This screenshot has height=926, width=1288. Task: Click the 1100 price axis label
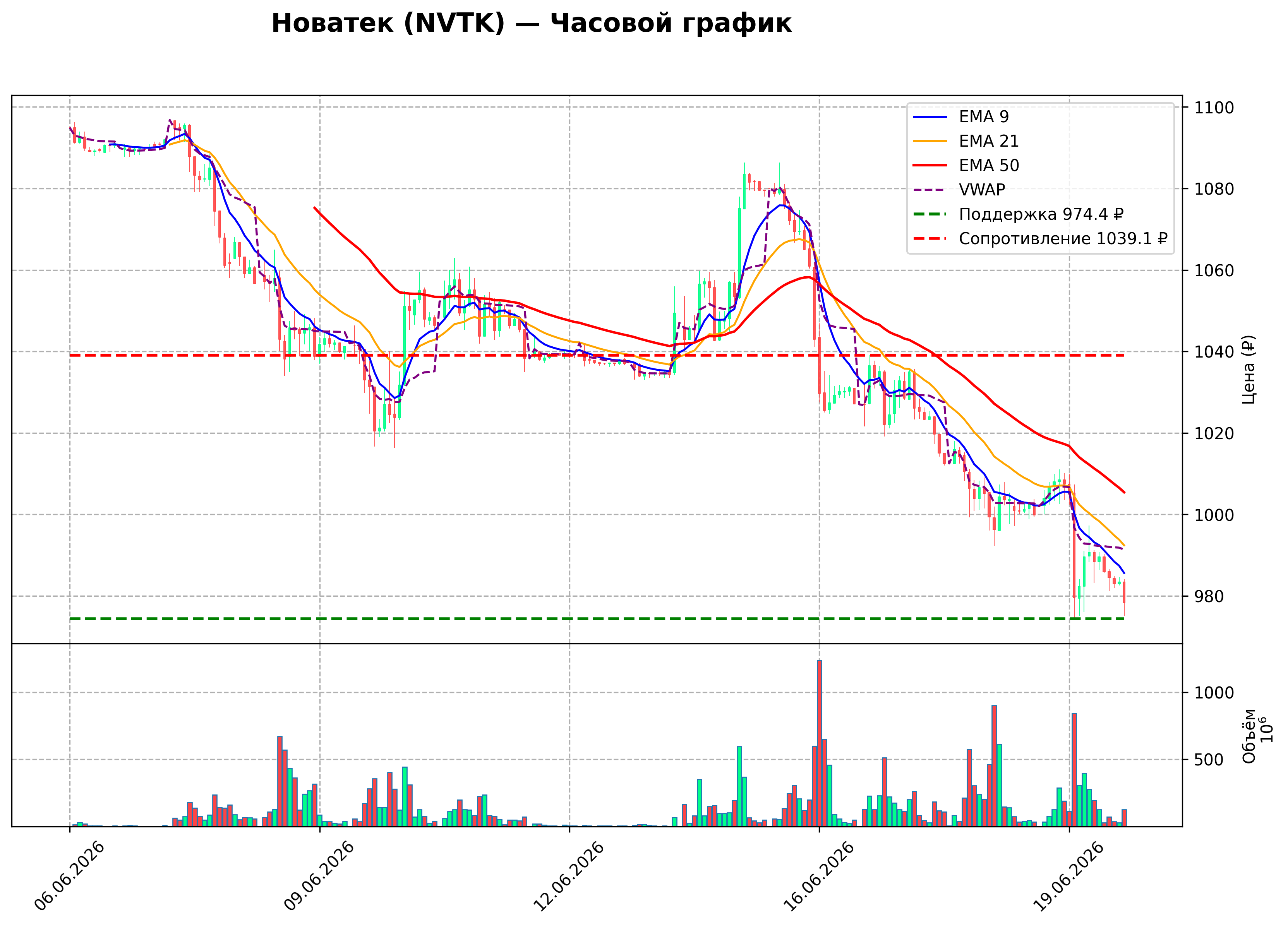click(1214, 107)
